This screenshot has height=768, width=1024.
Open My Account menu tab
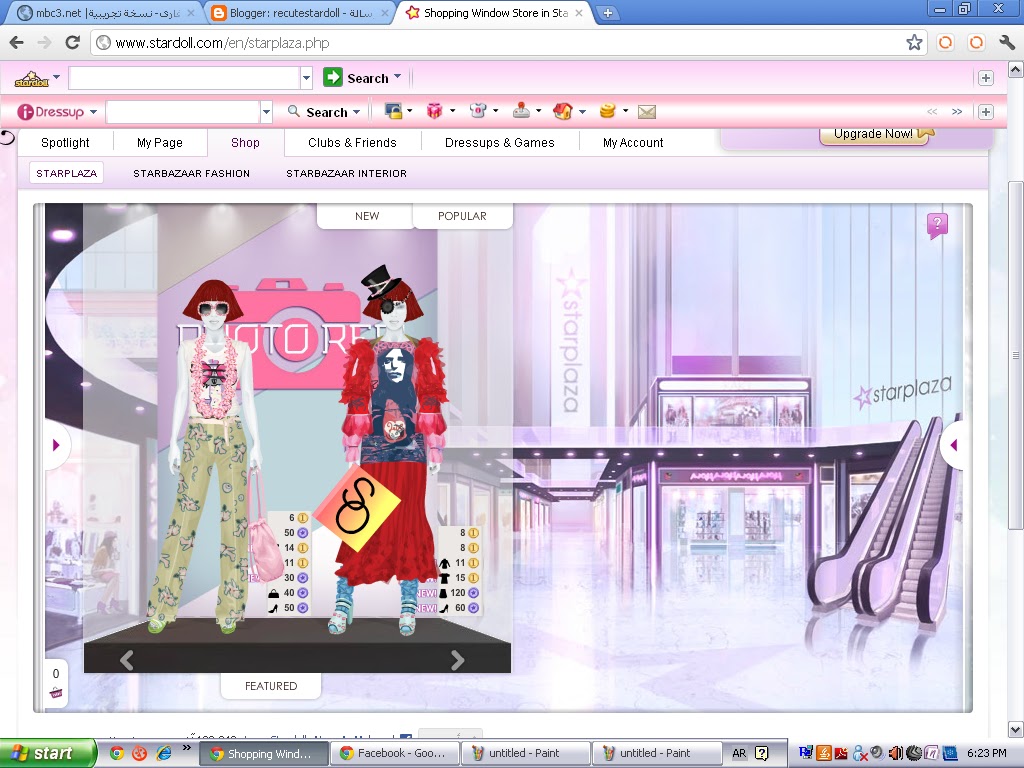click(x=633, y=142)
